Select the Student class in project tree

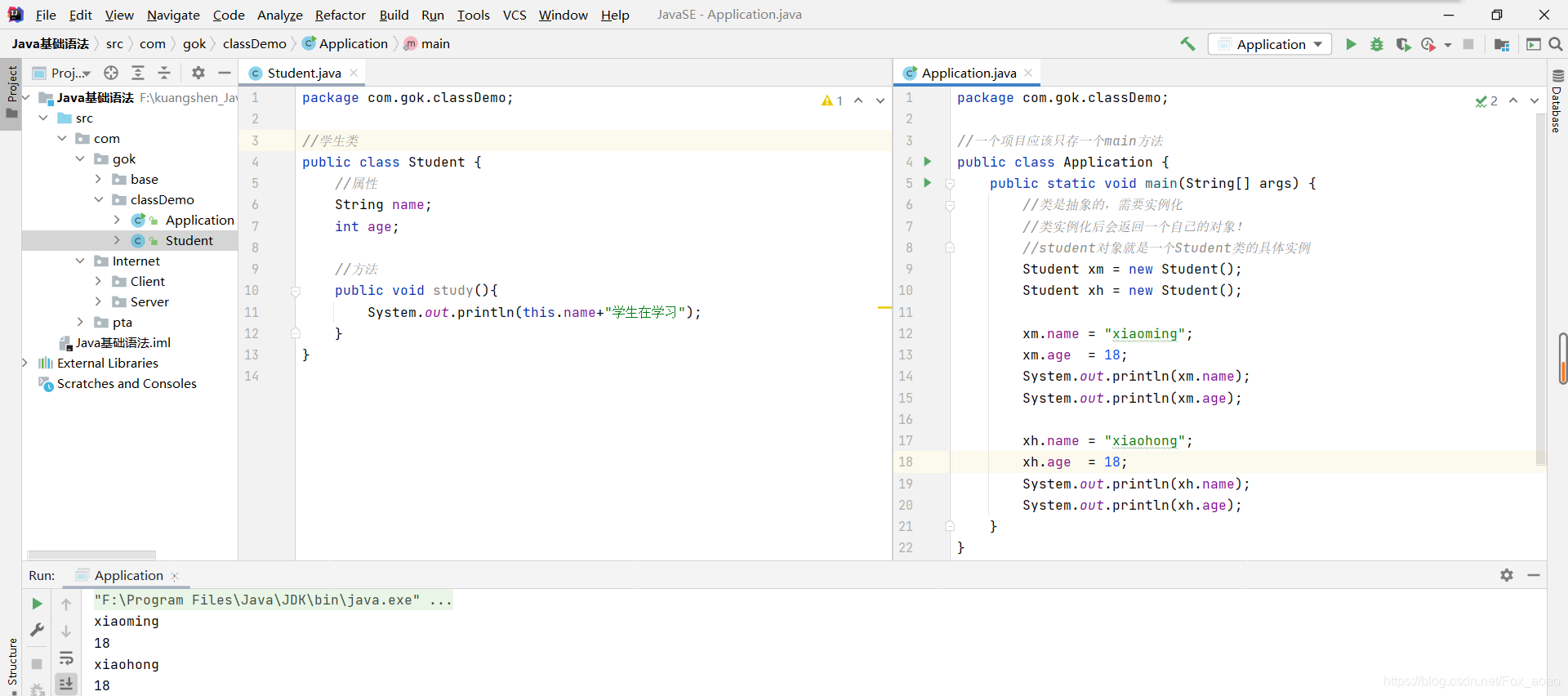pyautogui.click(x=189, y=240)
